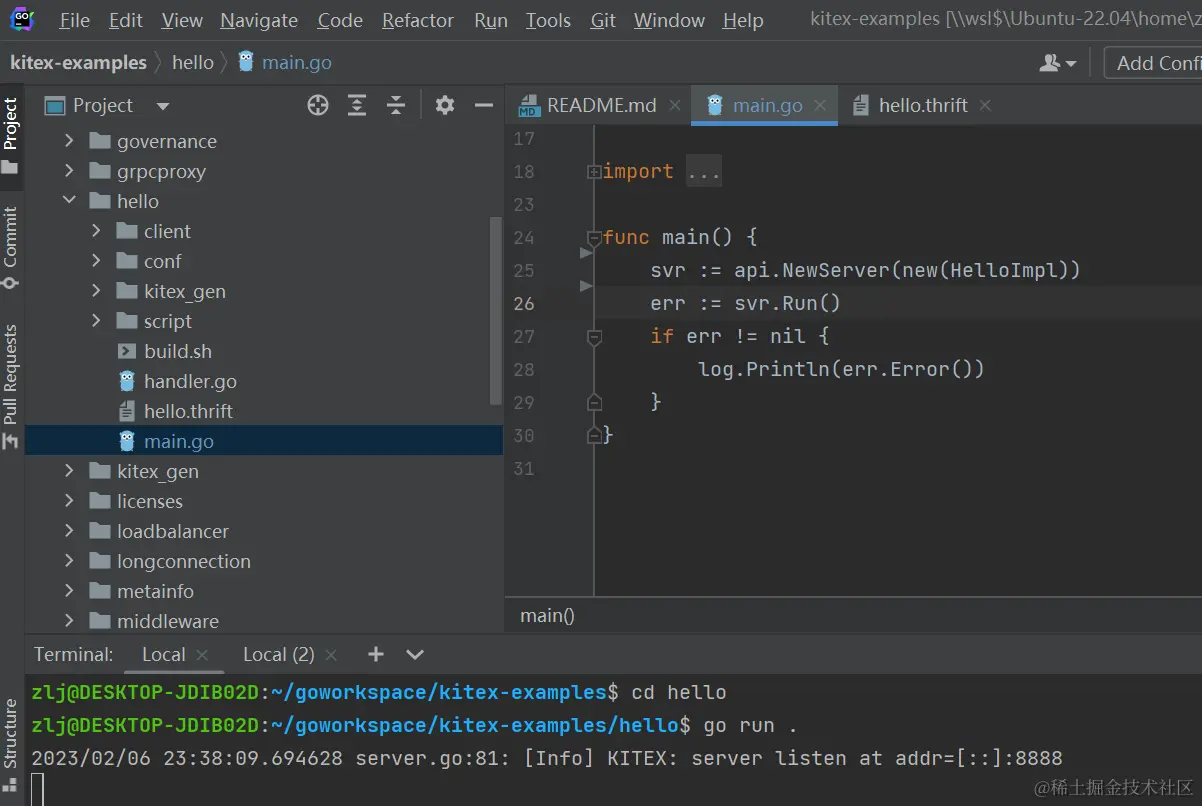
Task: Open the Commit tool window sidebar tab
Action: coord(11,248)
